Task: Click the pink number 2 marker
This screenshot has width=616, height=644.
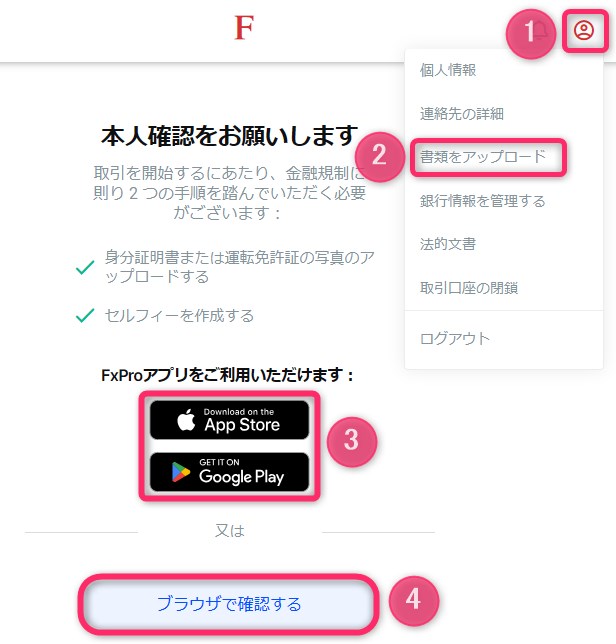Action: pyautogui.click(x=379, y=156)
